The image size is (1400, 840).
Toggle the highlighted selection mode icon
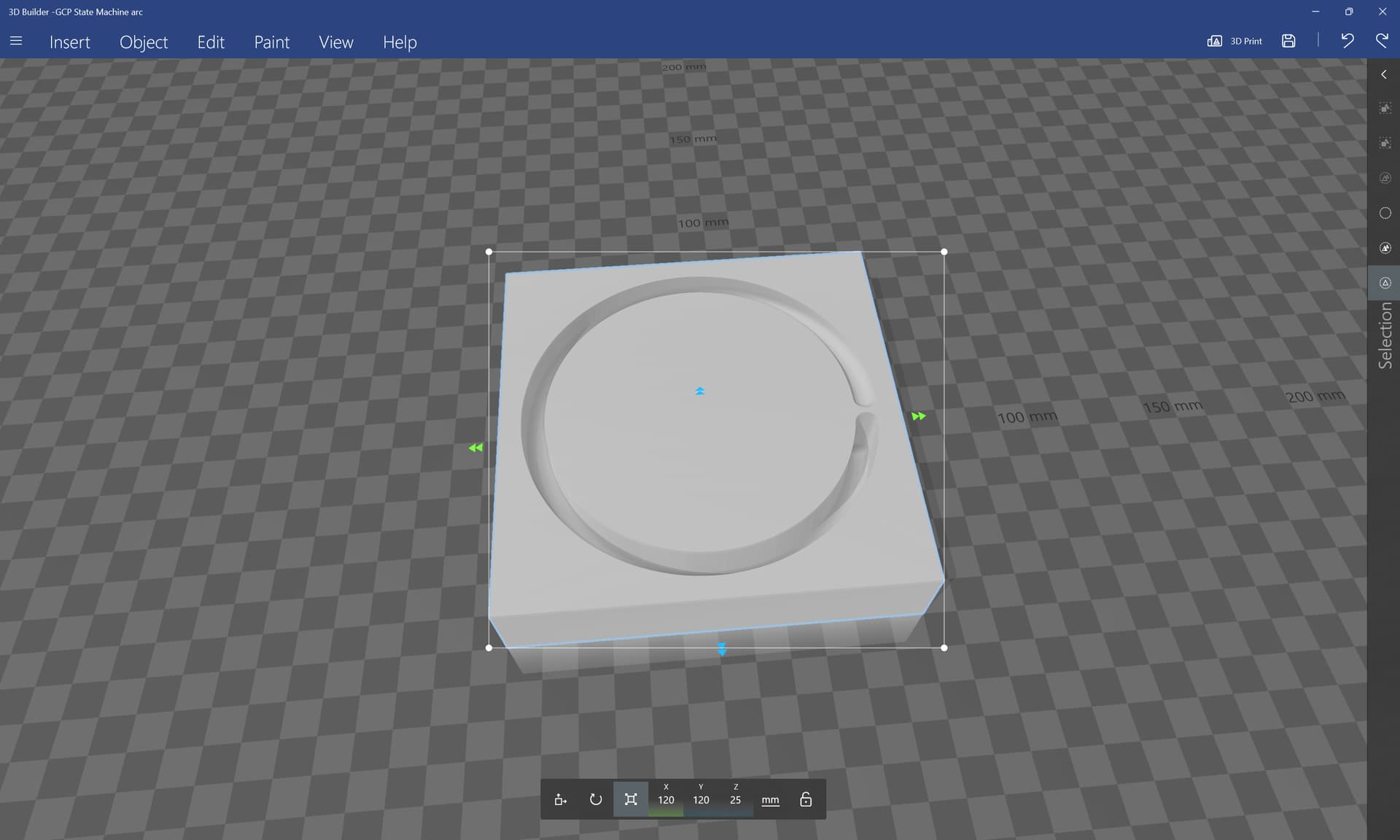(x=1385, y=283)
